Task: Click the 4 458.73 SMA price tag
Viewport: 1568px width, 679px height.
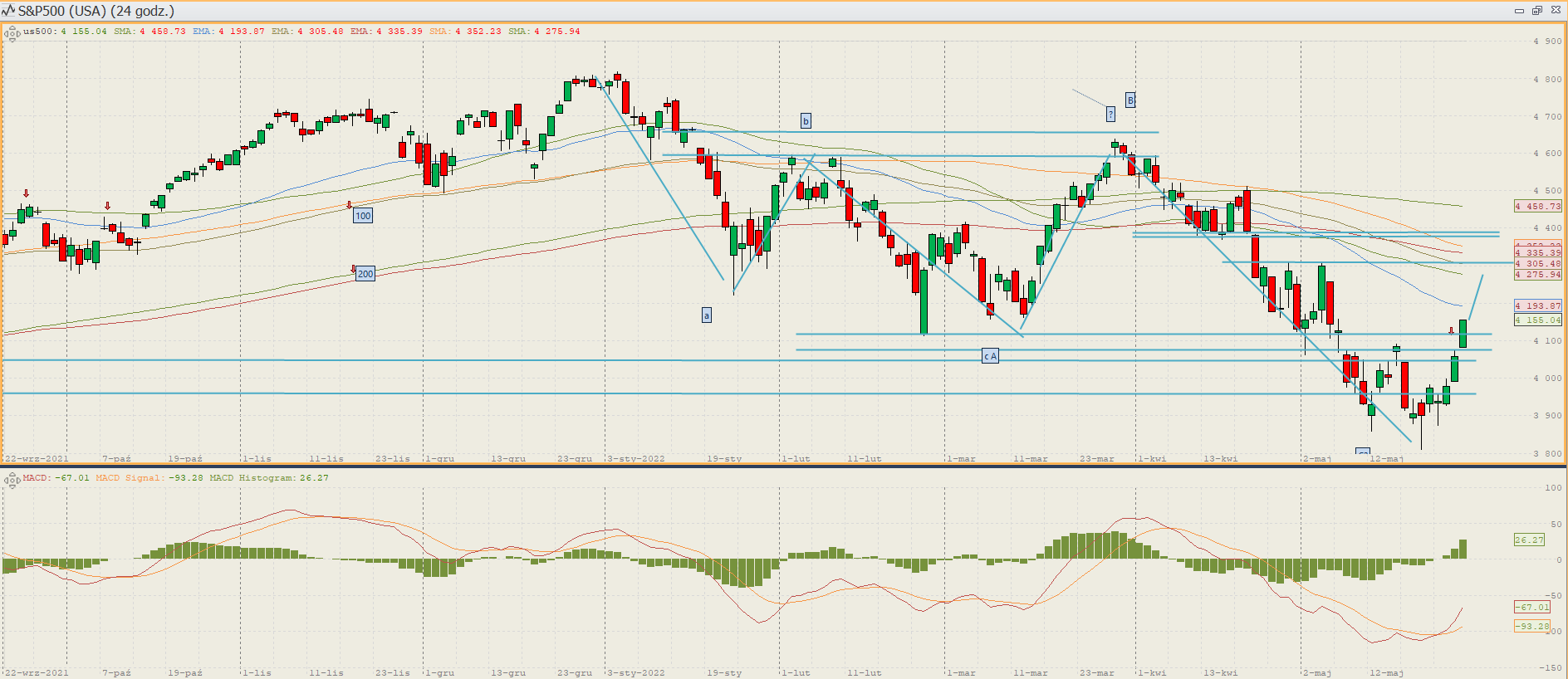Action: tap(1537, 207)
